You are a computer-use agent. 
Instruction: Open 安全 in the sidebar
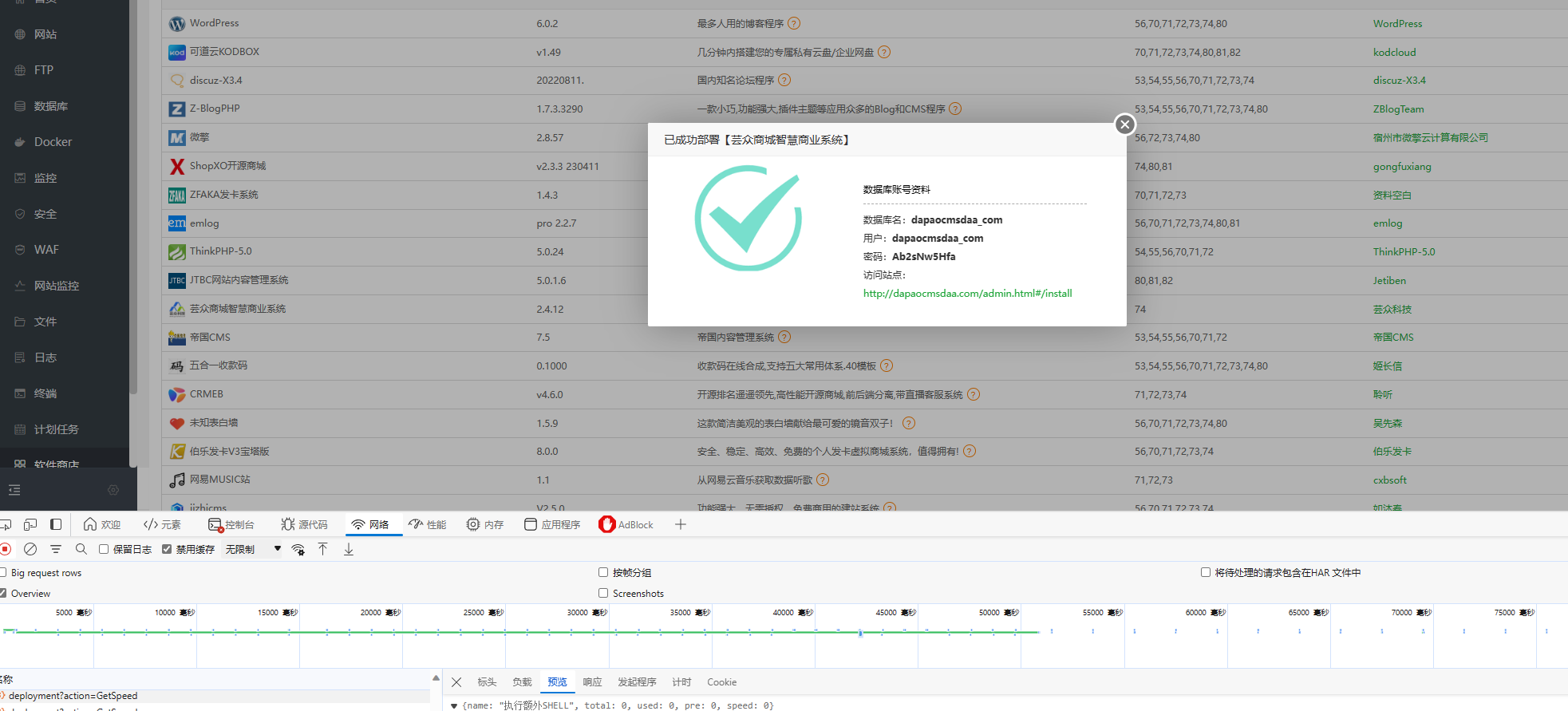pyautogui.click(x=45, y=214)
